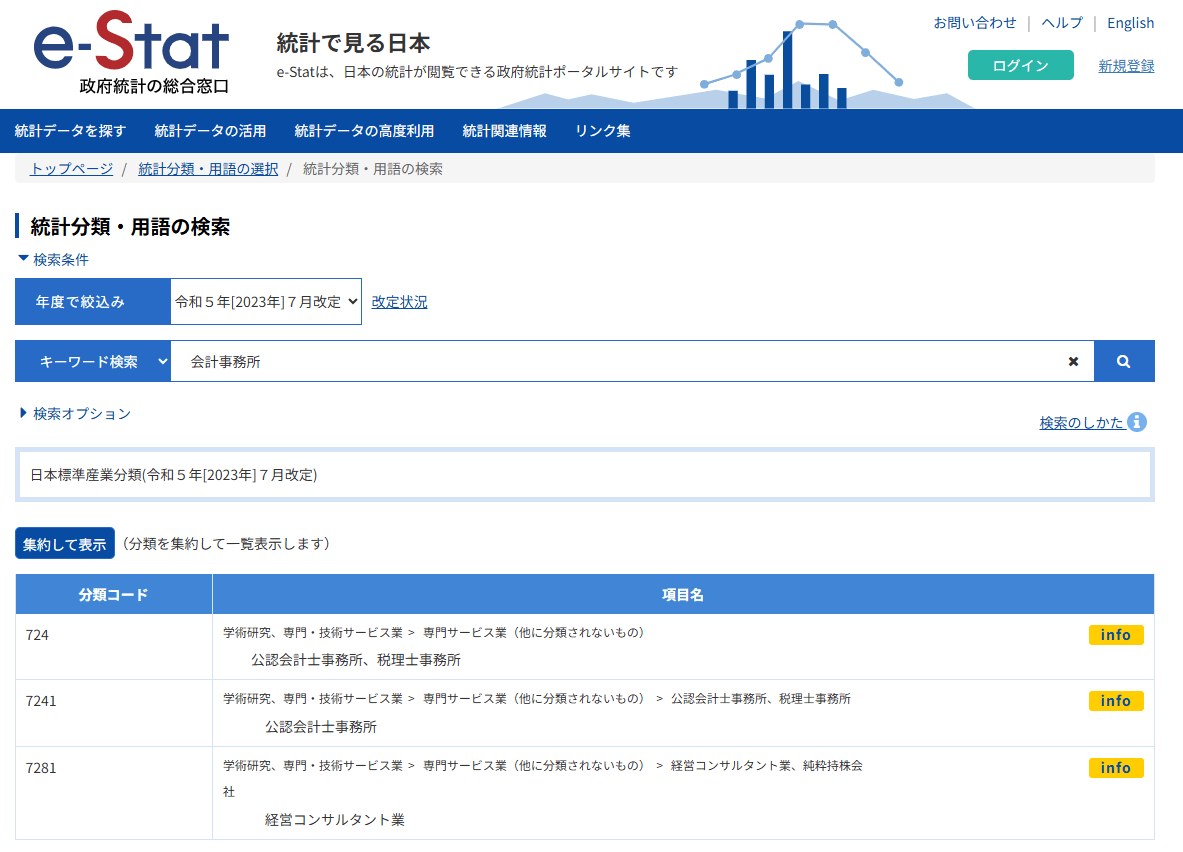
Task: Go to トップページ in the breadcrumb
Action: pos(71,169)
